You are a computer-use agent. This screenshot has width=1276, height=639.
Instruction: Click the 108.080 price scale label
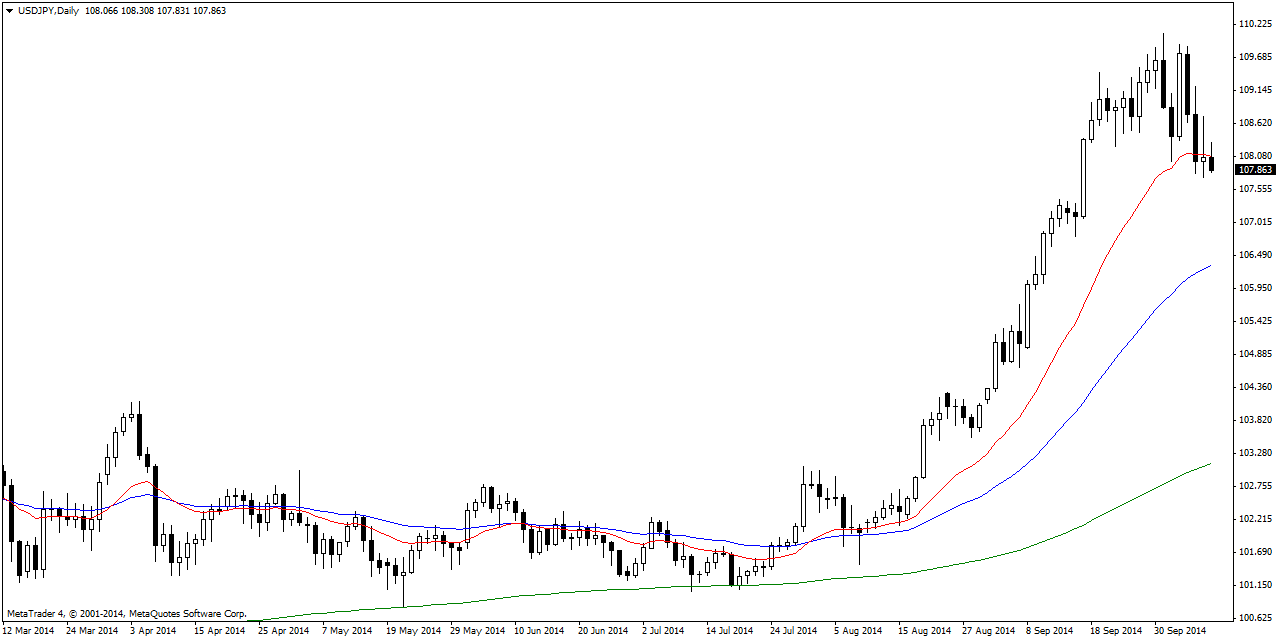click(1254, 155)
